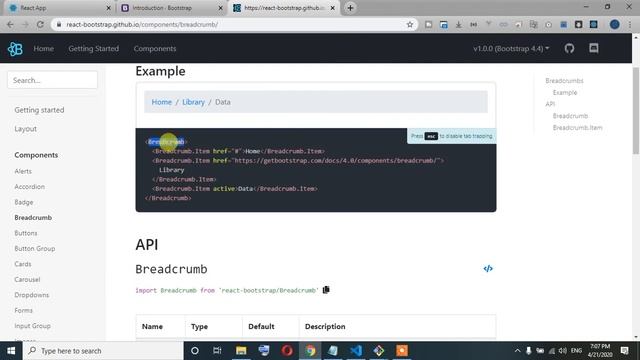
Task: Click Home in breadcrumb example
Action: tap(162, 102)
